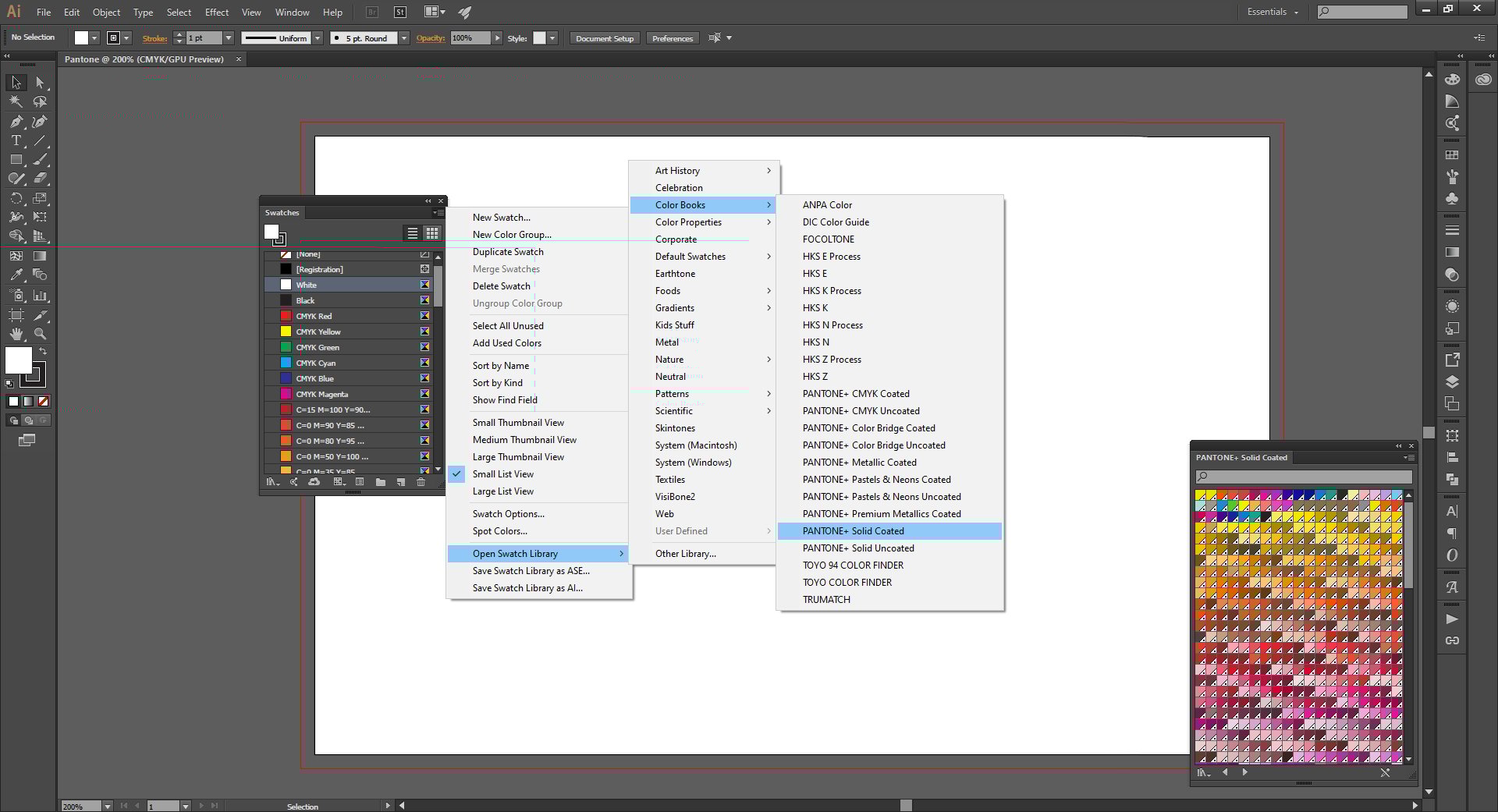
Task: Select the Magic Wand tool
Action: [16, 101]
